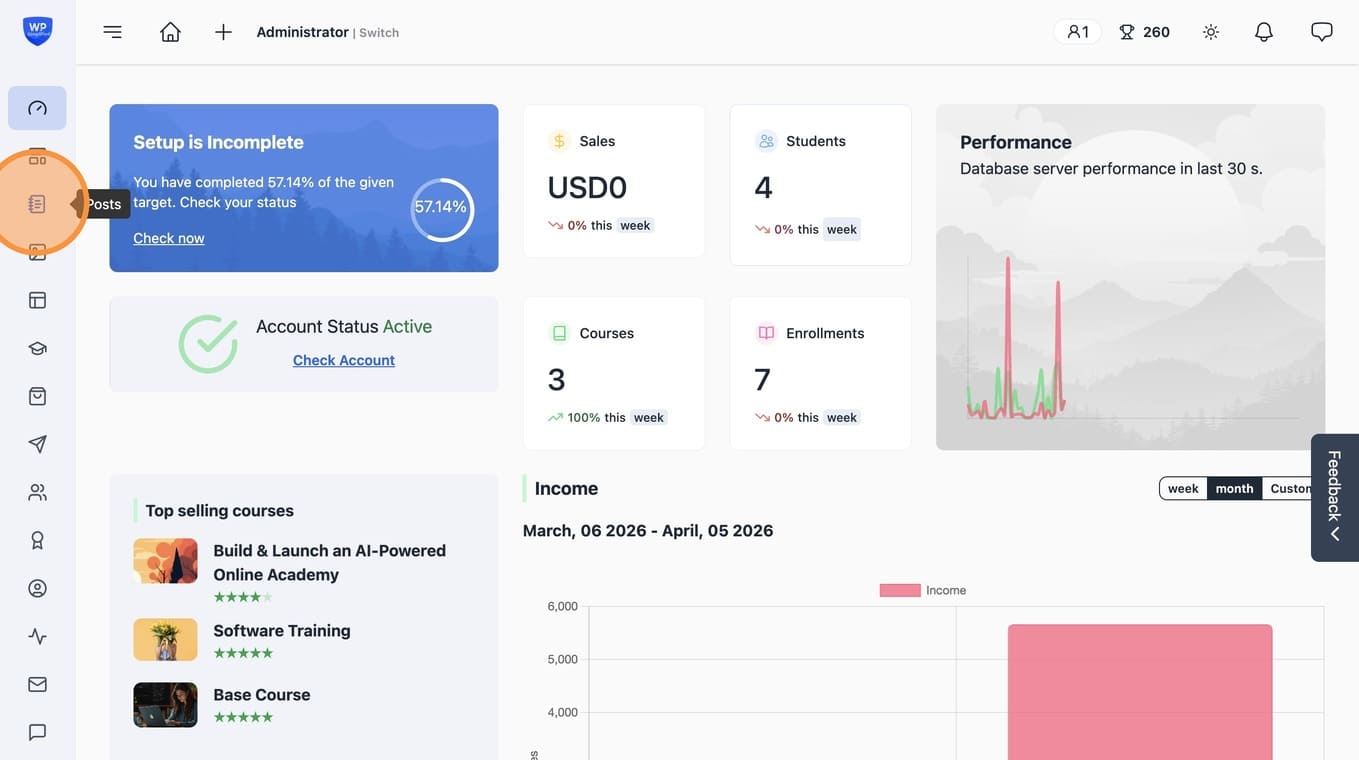
Task: Open the paper plane icon in sidebar
Action: click(x=37, y=444)
